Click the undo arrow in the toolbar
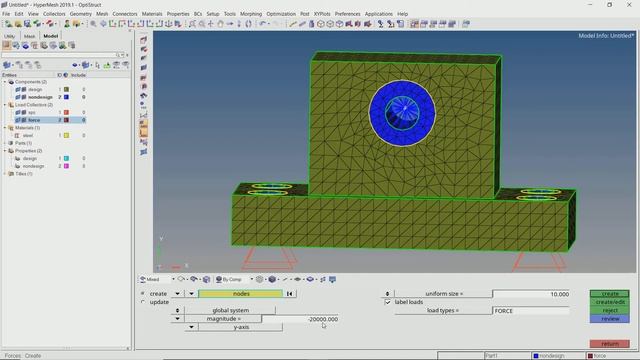Viewport: 640px width, 360px height. (x=262, y=24)
